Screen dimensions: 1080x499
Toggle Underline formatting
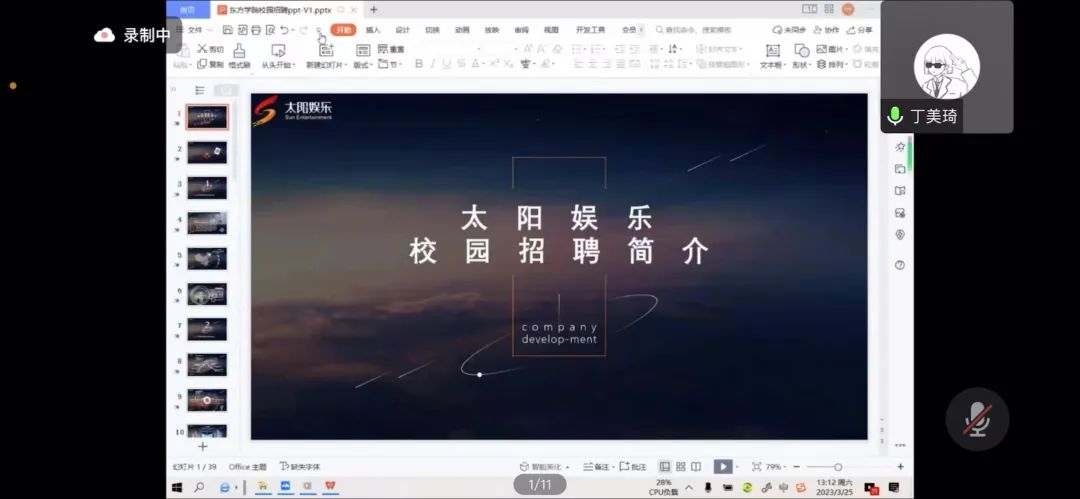click(x=446, y=64)
